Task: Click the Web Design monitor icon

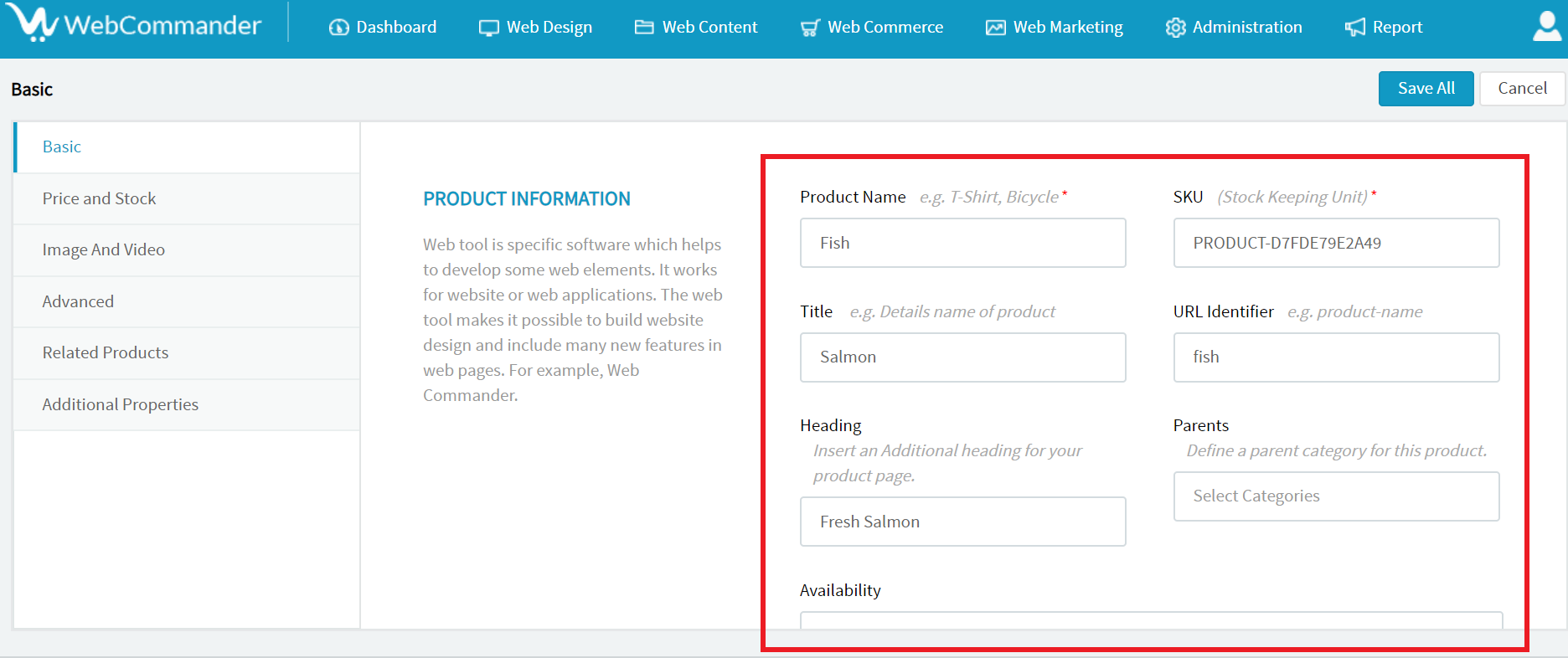Action: coord(488,28)
